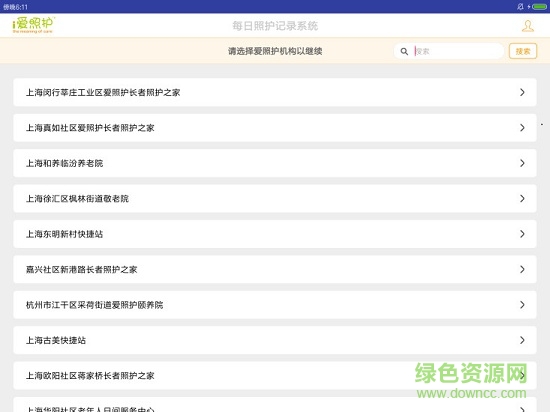Click the magnifier icon in search box
The width and height of the screenshot is (550, 412).
[404, 52]
